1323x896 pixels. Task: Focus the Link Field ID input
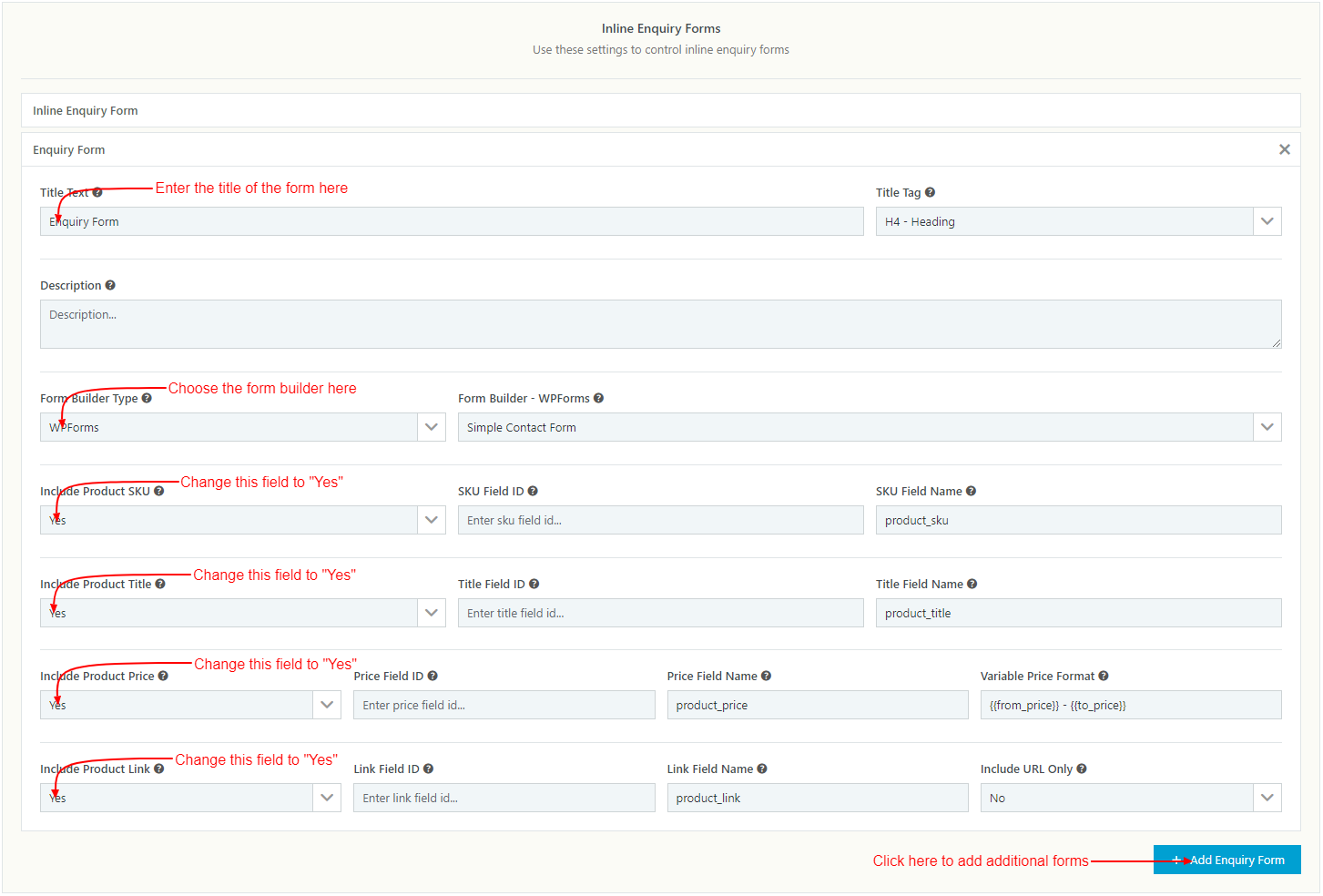point(504,799)
